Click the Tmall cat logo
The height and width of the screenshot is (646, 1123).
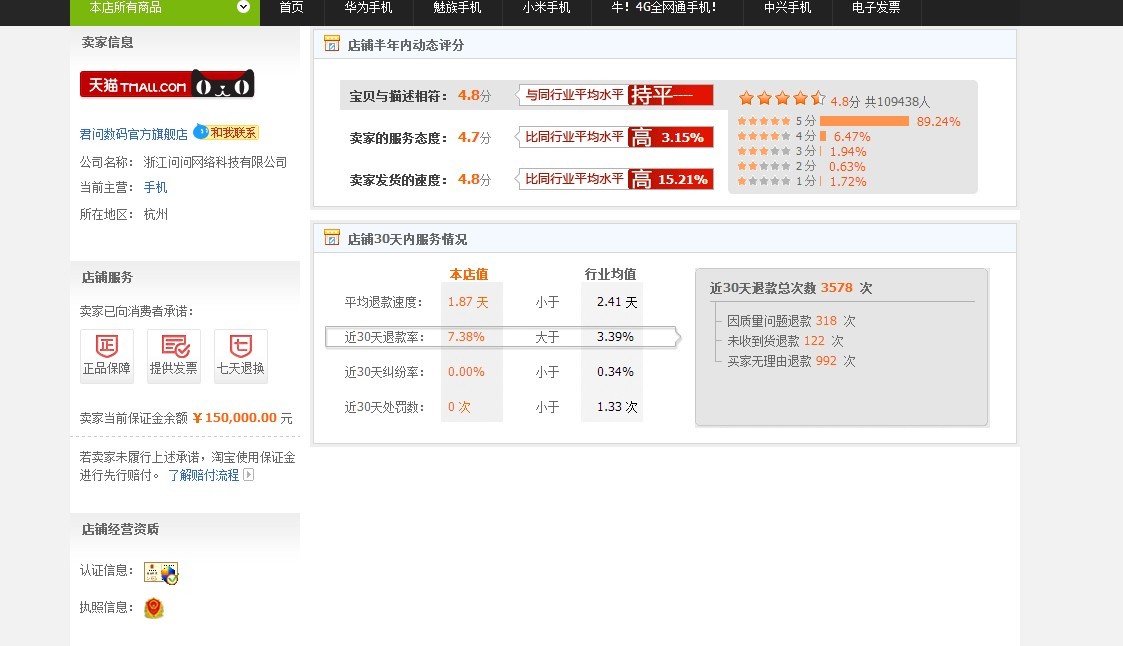(167, 85)
